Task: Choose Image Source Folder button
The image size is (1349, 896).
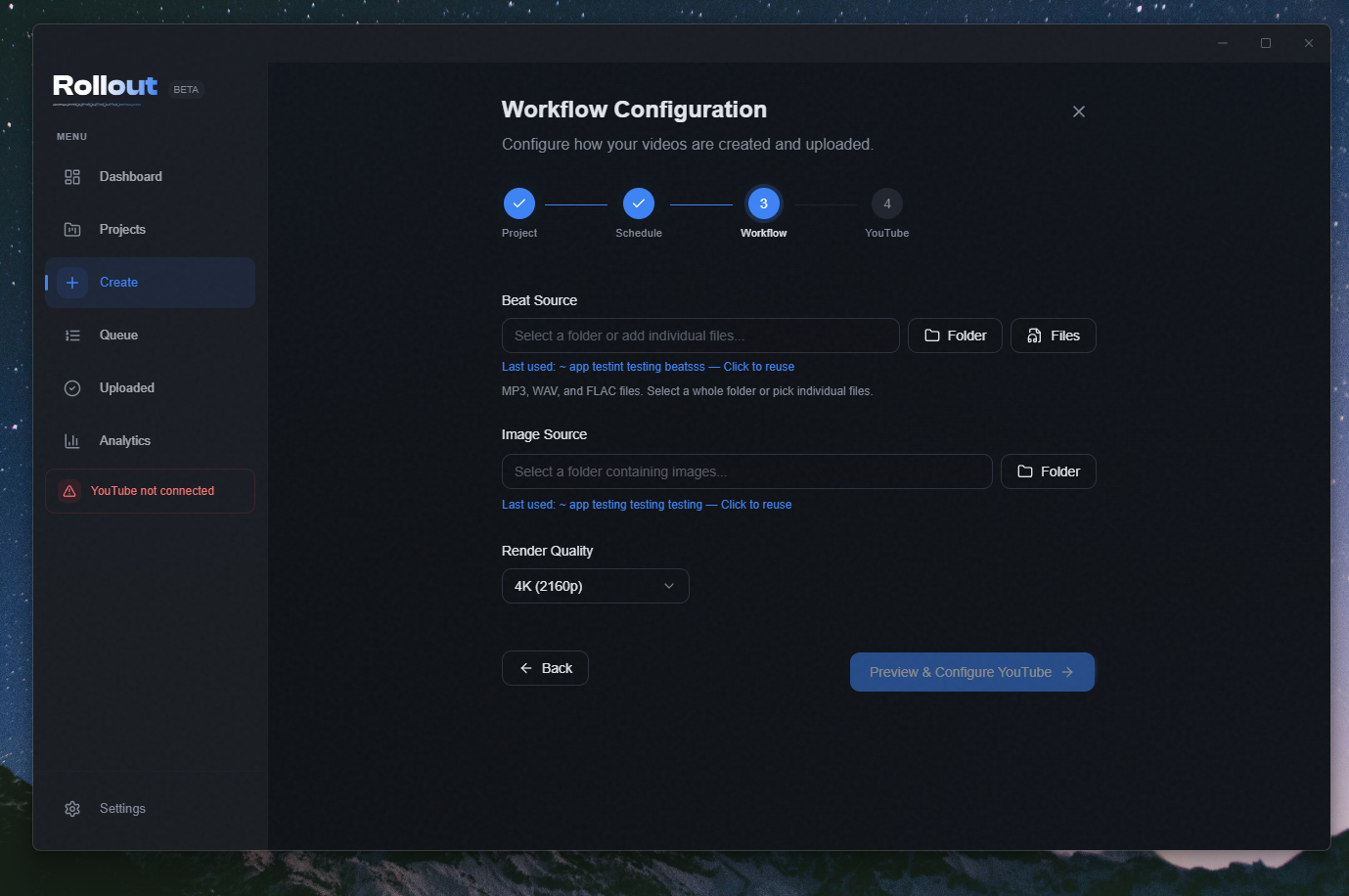Action: coord(1049,471)
